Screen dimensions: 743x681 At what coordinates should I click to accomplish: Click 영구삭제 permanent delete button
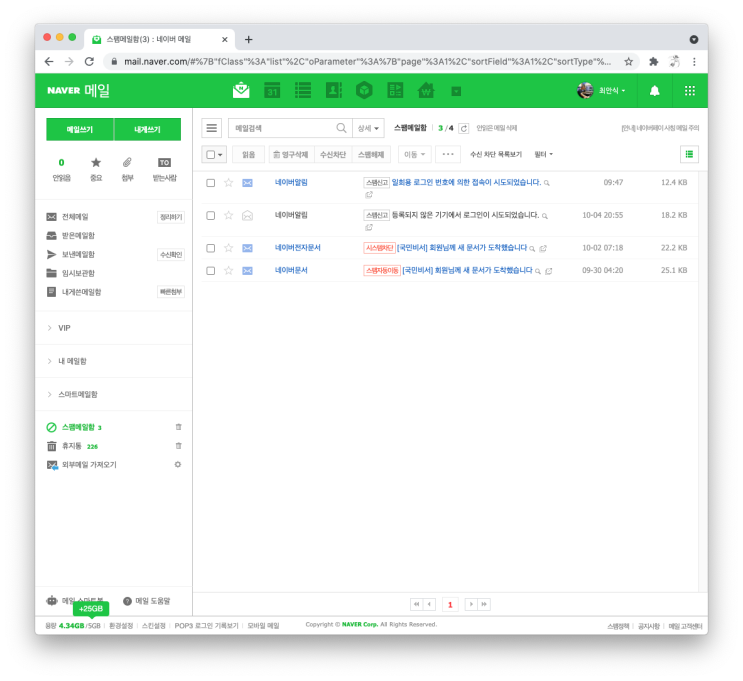[x=291, y=154]
